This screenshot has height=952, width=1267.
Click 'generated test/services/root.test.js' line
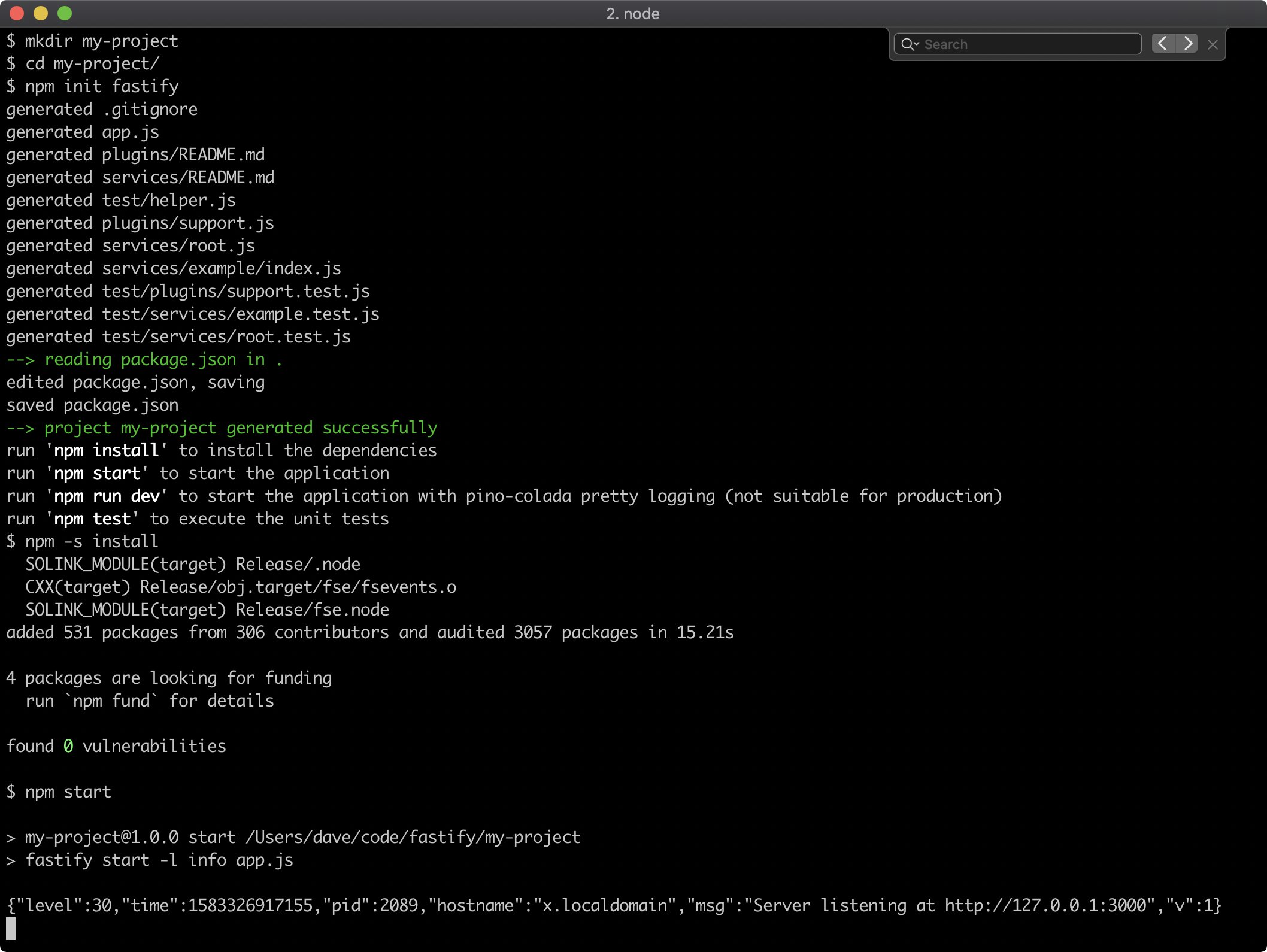(x=178, y=337)
